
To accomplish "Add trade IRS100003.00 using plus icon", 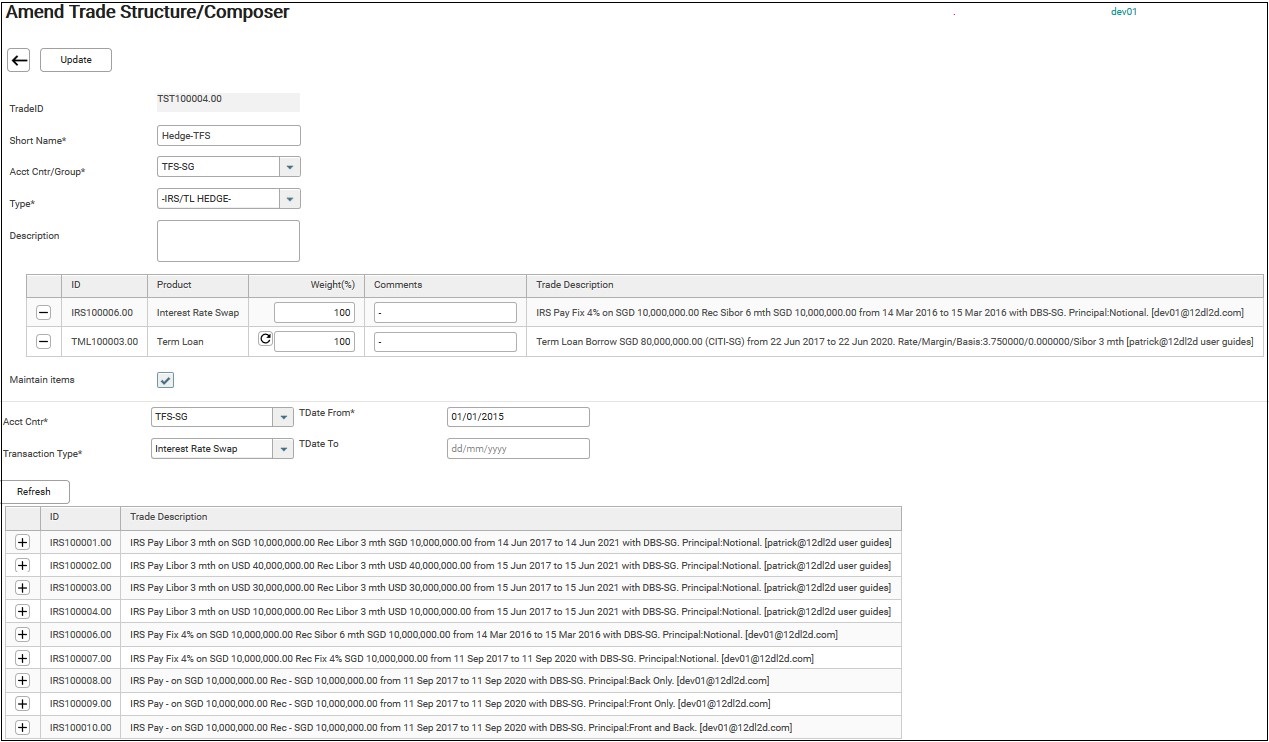I will [x=23, y=588].
